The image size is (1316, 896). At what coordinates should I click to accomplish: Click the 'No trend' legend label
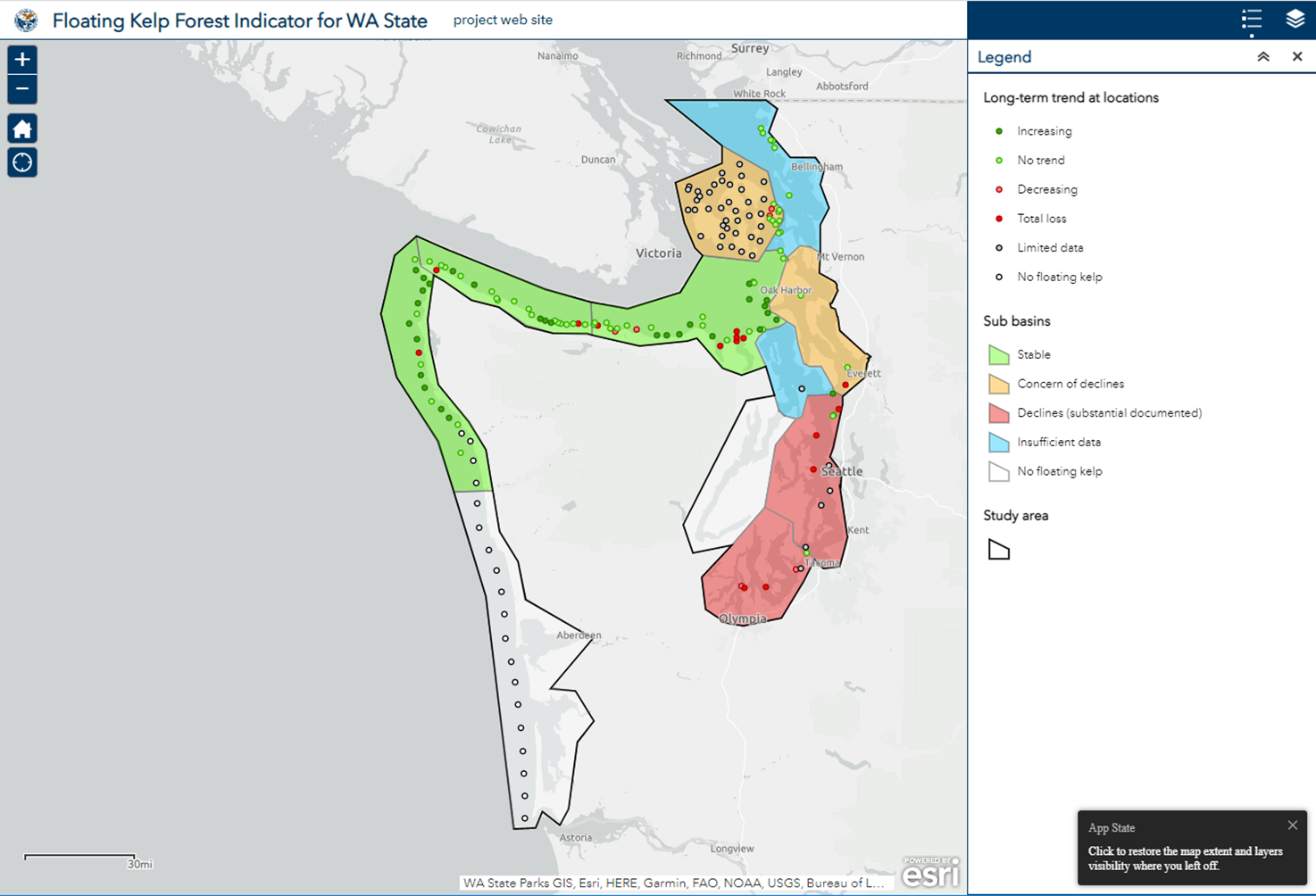pyautogui.click(x=1041, y=161)
